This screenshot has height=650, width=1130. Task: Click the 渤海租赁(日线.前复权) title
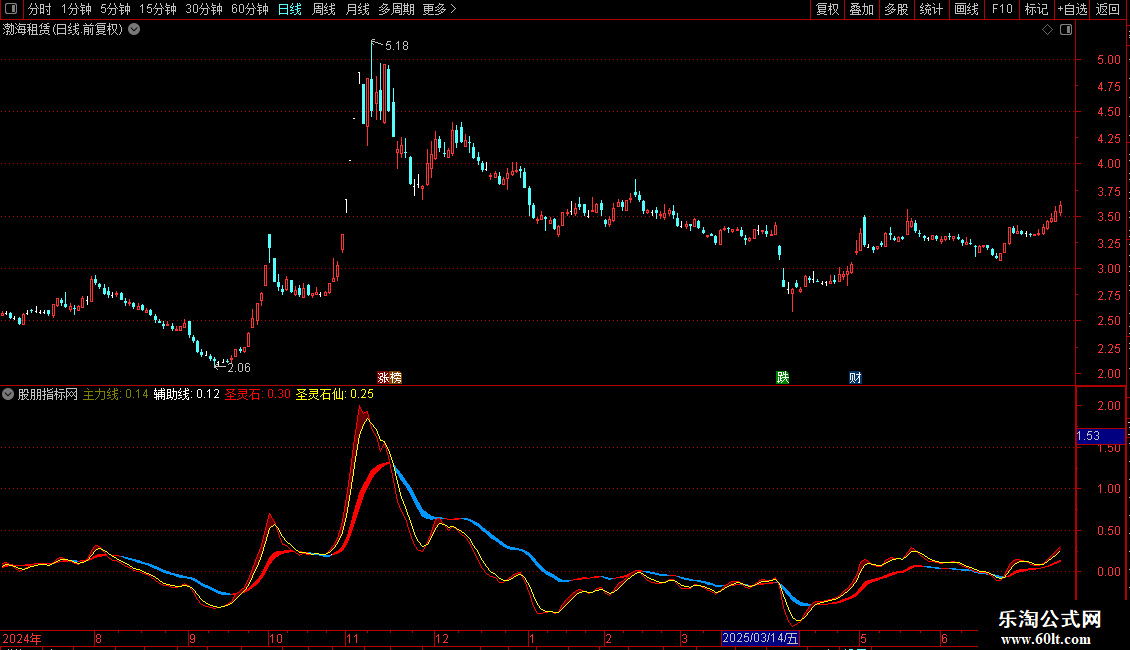pos(63,30)
